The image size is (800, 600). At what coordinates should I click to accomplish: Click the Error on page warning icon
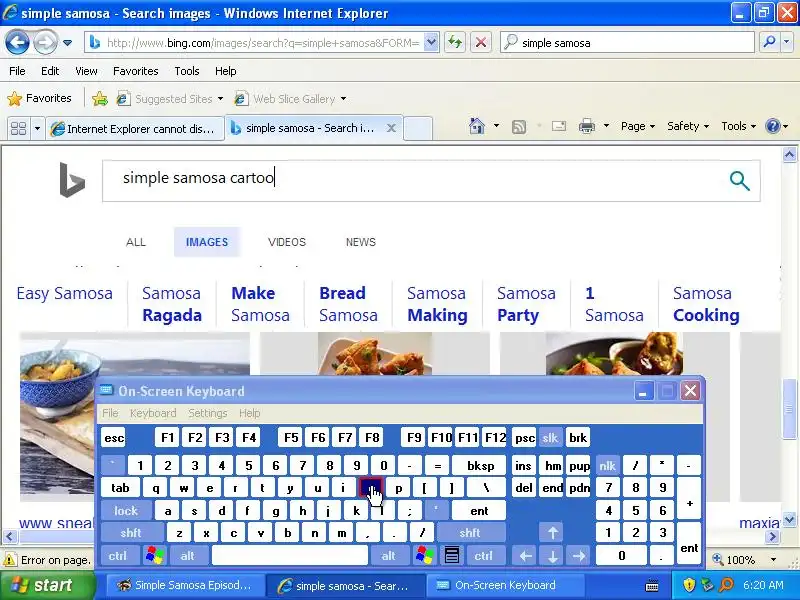coord(9,560)
